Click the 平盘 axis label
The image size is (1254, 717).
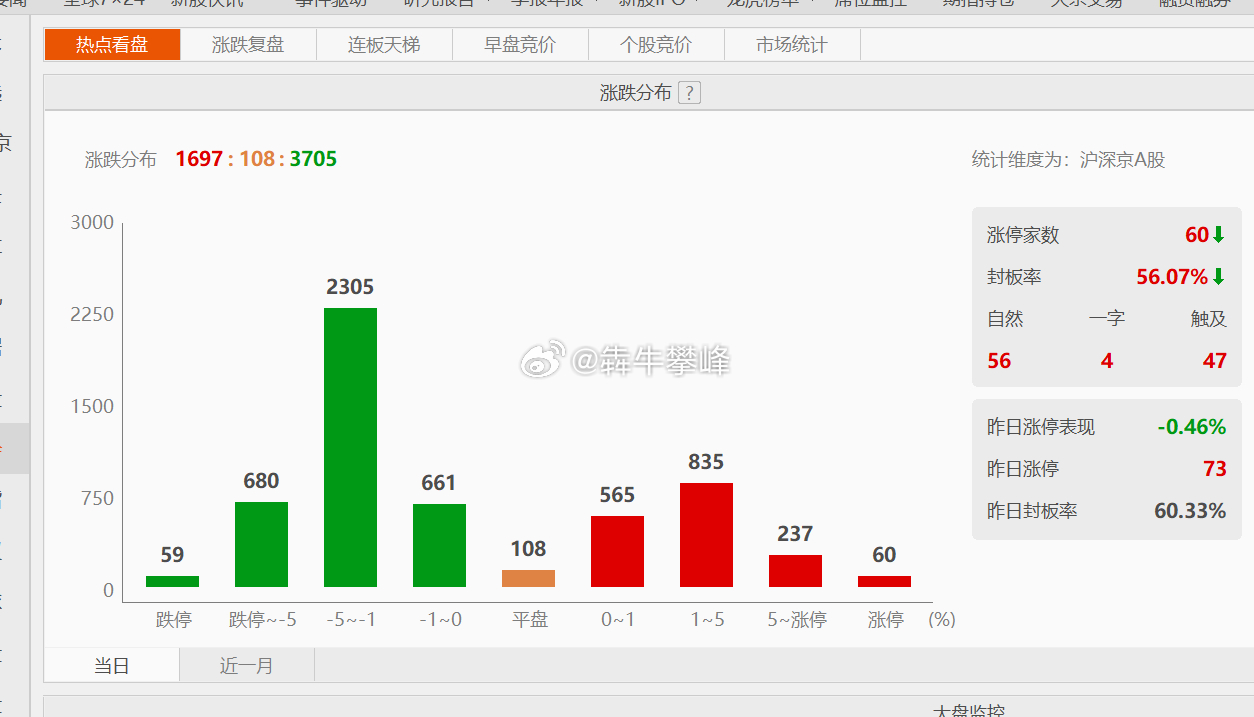530,620
